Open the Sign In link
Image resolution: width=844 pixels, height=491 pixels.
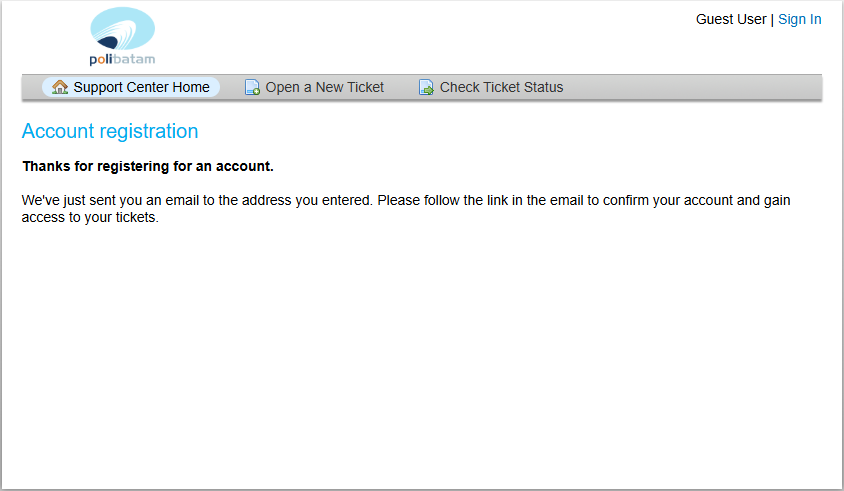coord(800,19)
